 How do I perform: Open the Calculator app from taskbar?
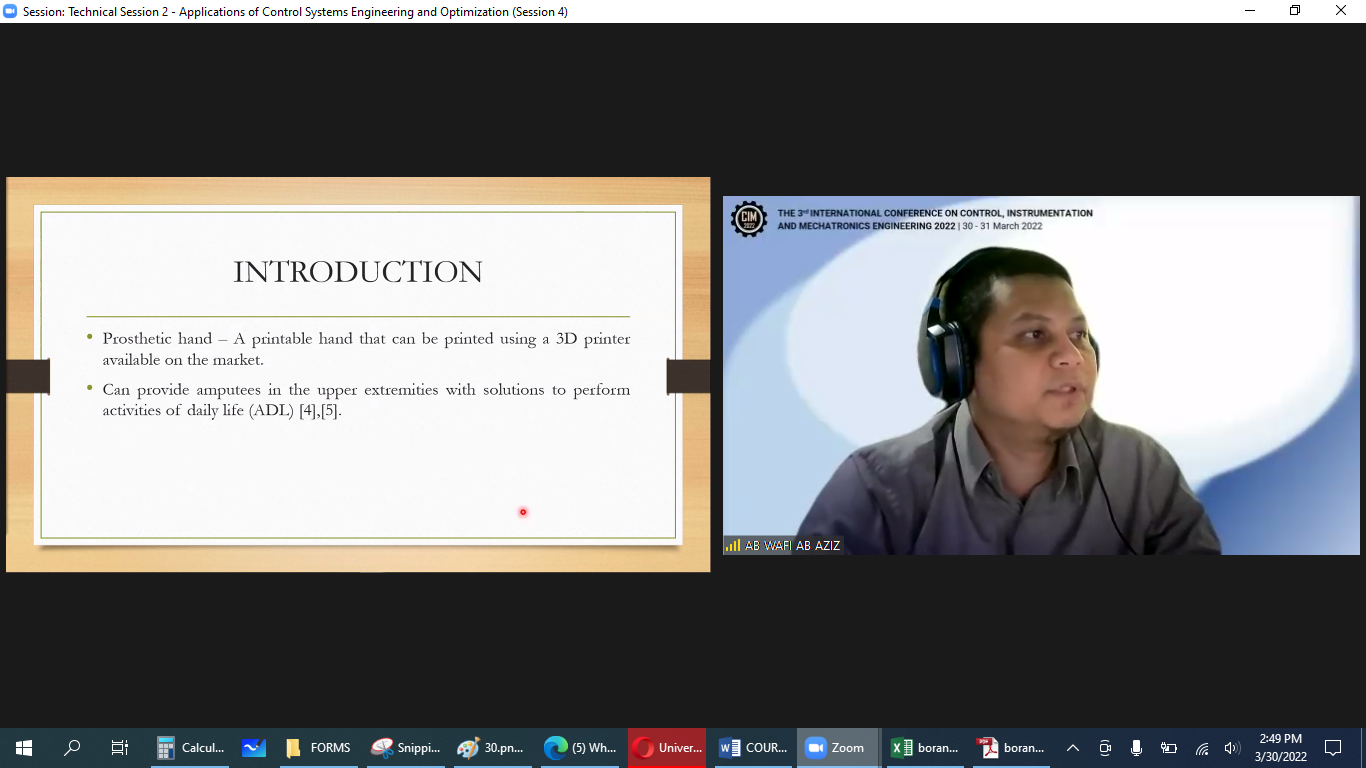tap(192, 748)
